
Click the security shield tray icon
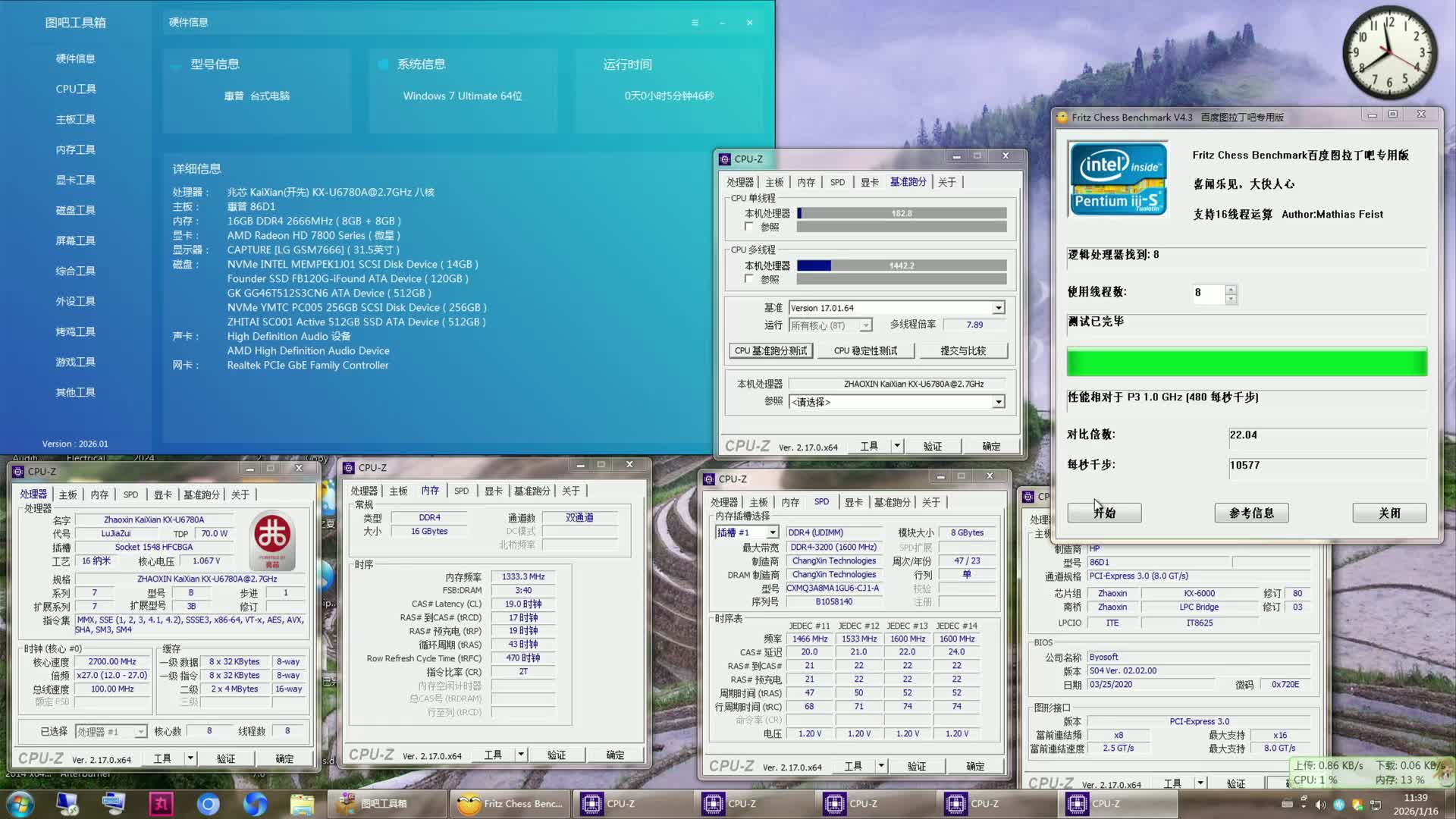[x=1357, y=805]
